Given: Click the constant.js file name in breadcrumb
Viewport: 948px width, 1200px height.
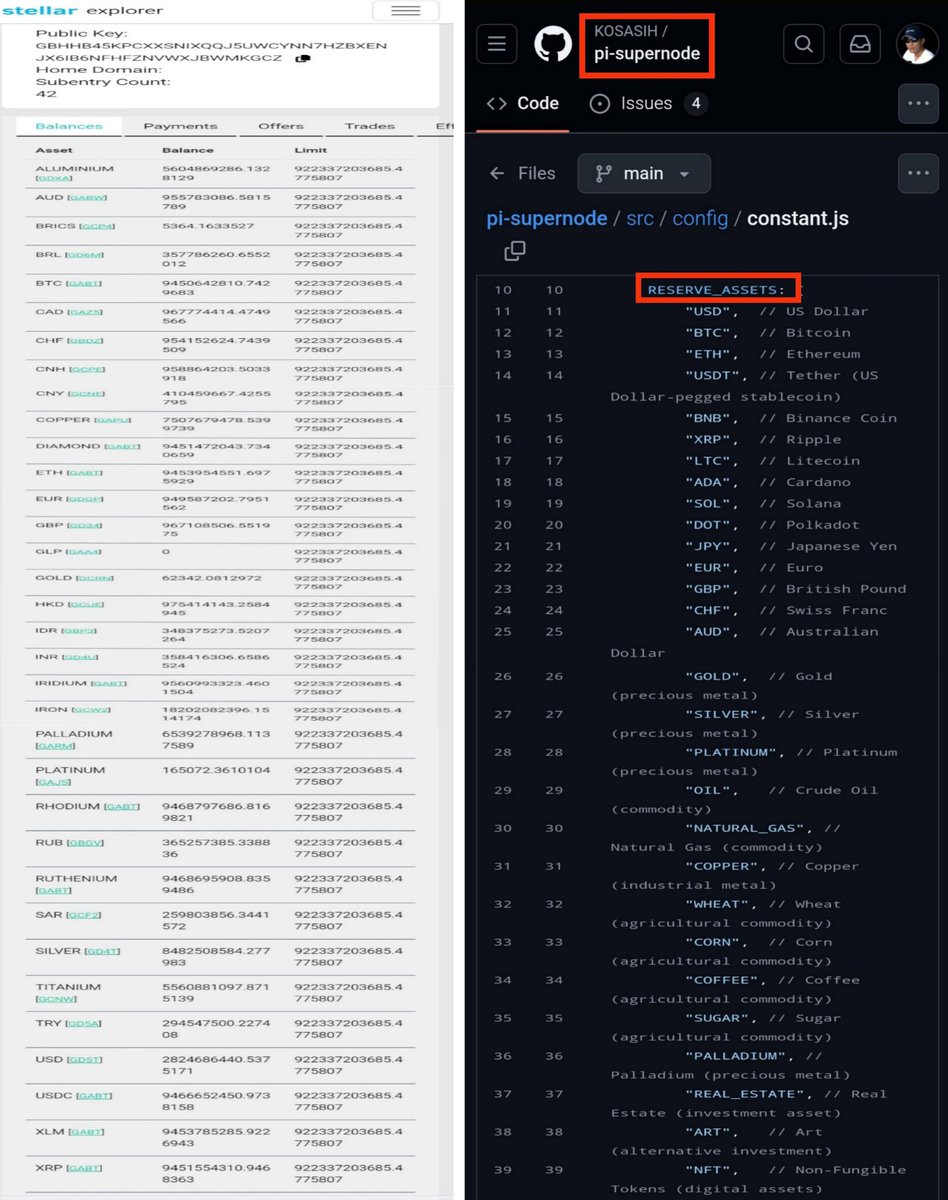Looking at the screenshot, I should tap(798, 218).
